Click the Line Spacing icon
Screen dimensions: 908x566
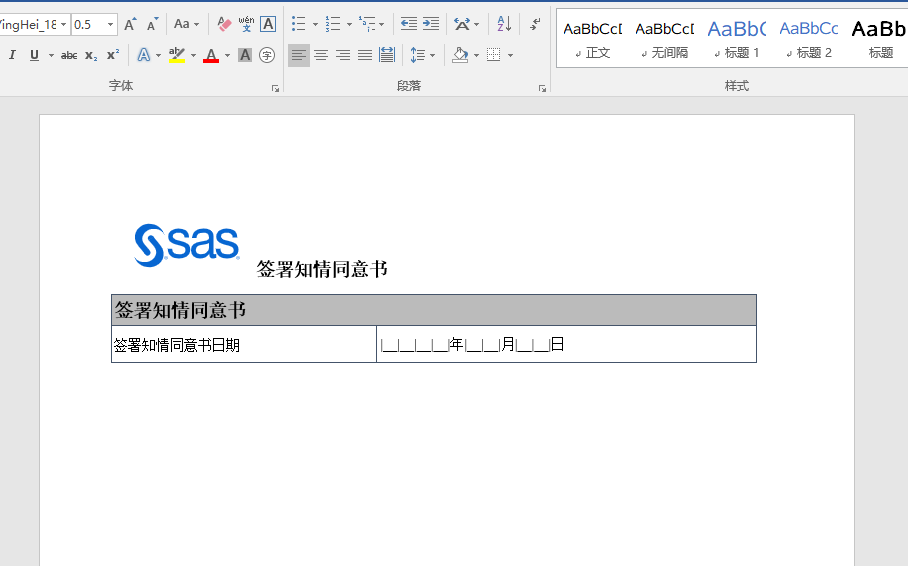[418, 55]
